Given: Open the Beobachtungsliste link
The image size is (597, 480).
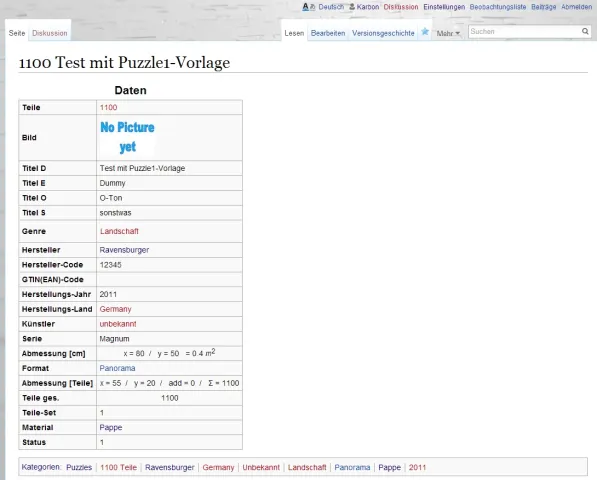Looking at the screenshot, I should [x=498, y=7].
